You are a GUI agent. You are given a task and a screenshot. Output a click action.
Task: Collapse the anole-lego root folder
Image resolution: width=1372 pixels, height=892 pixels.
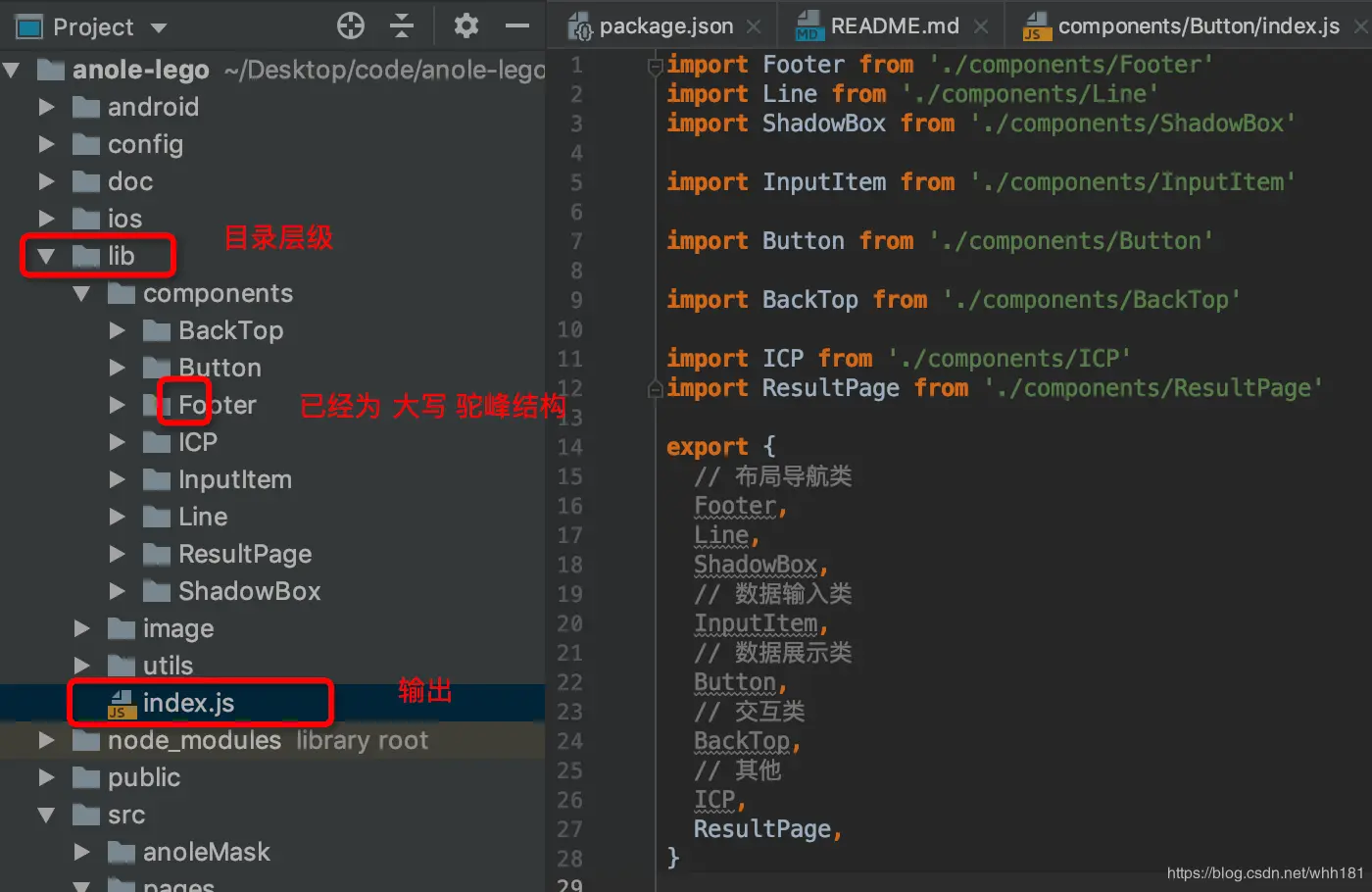(x=12, y=70)
